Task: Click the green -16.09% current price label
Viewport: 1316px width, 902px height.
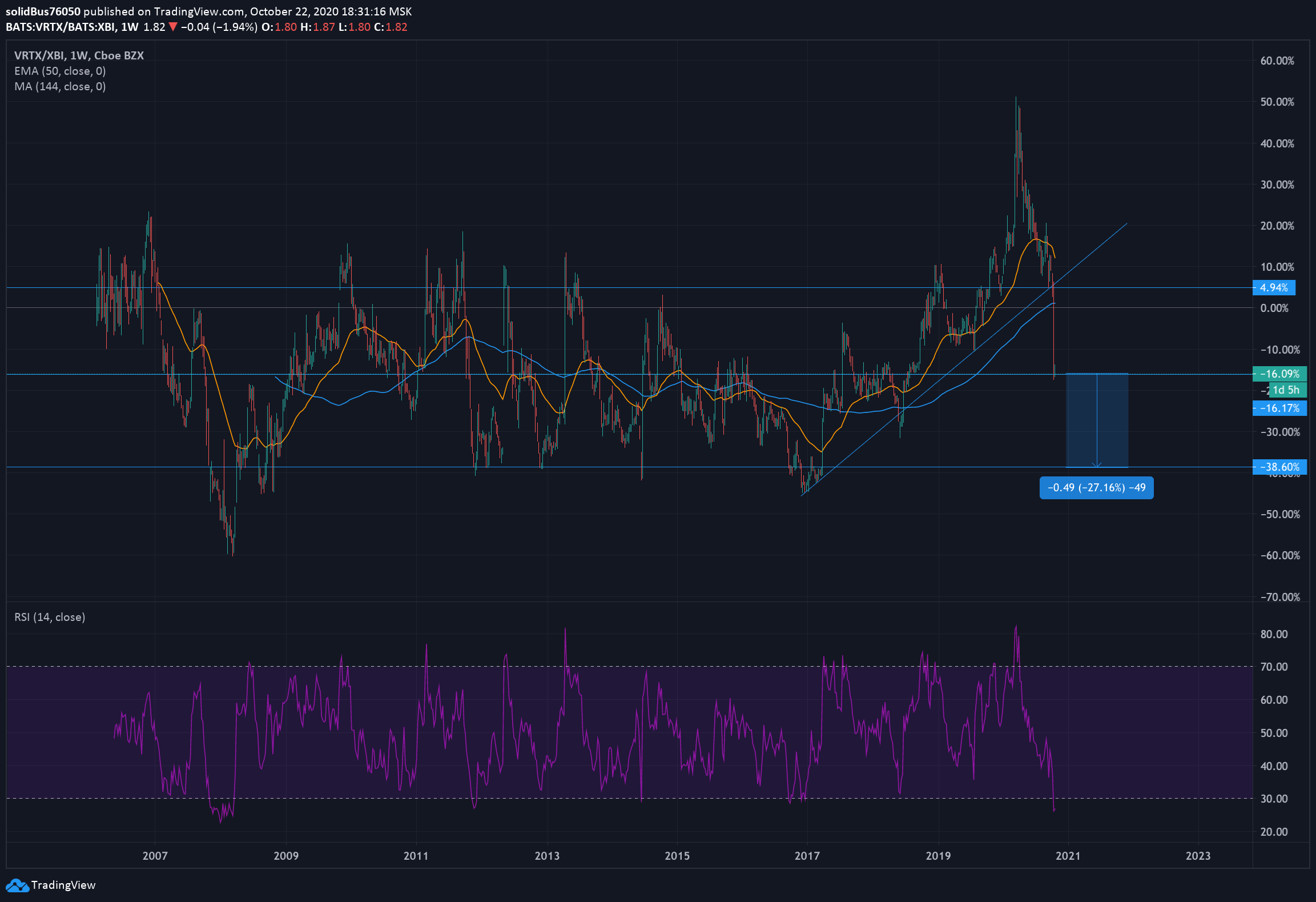Action: (1279, 374)
